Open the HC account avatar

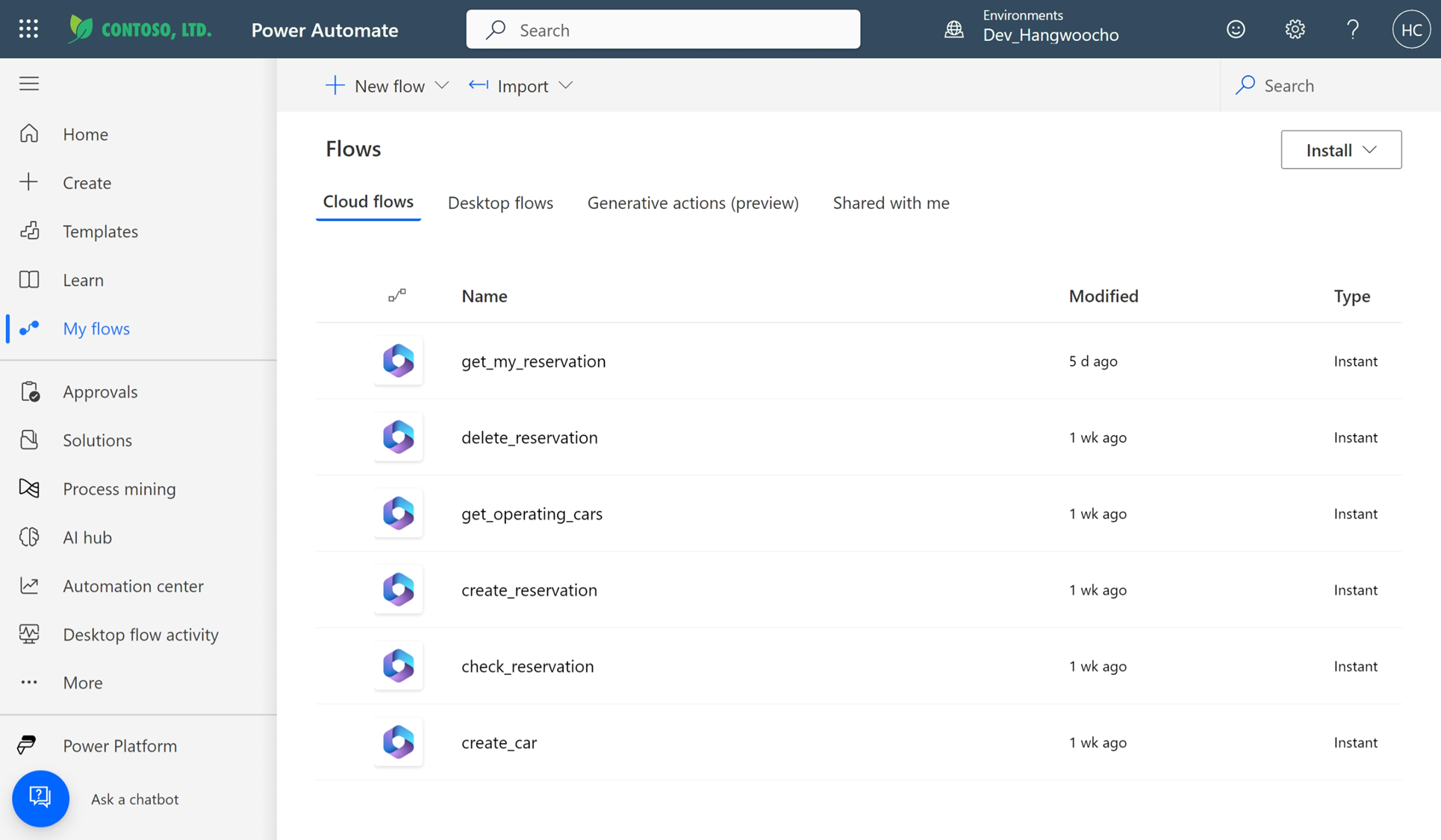1411,29
